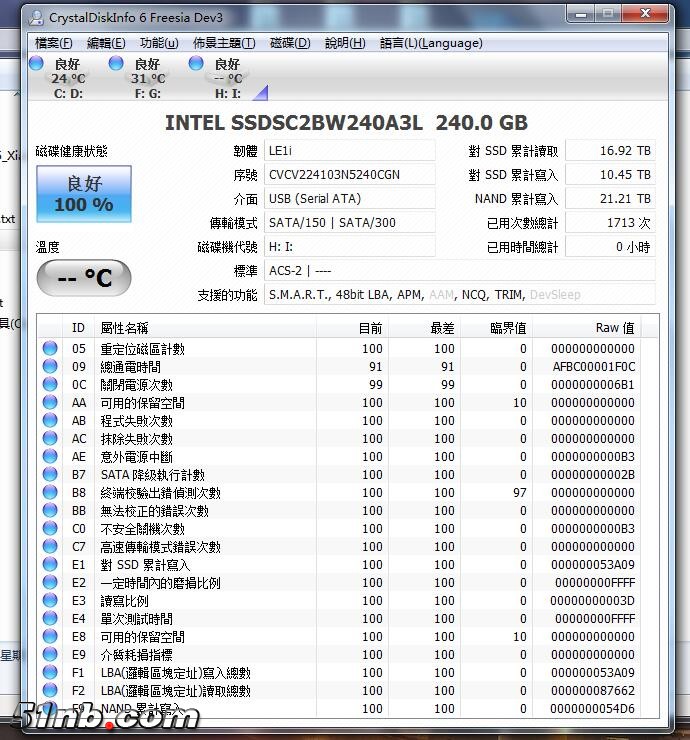Click the status orb in row 09
This screenshot has height=740, width=690.
[x=50, y=366]
